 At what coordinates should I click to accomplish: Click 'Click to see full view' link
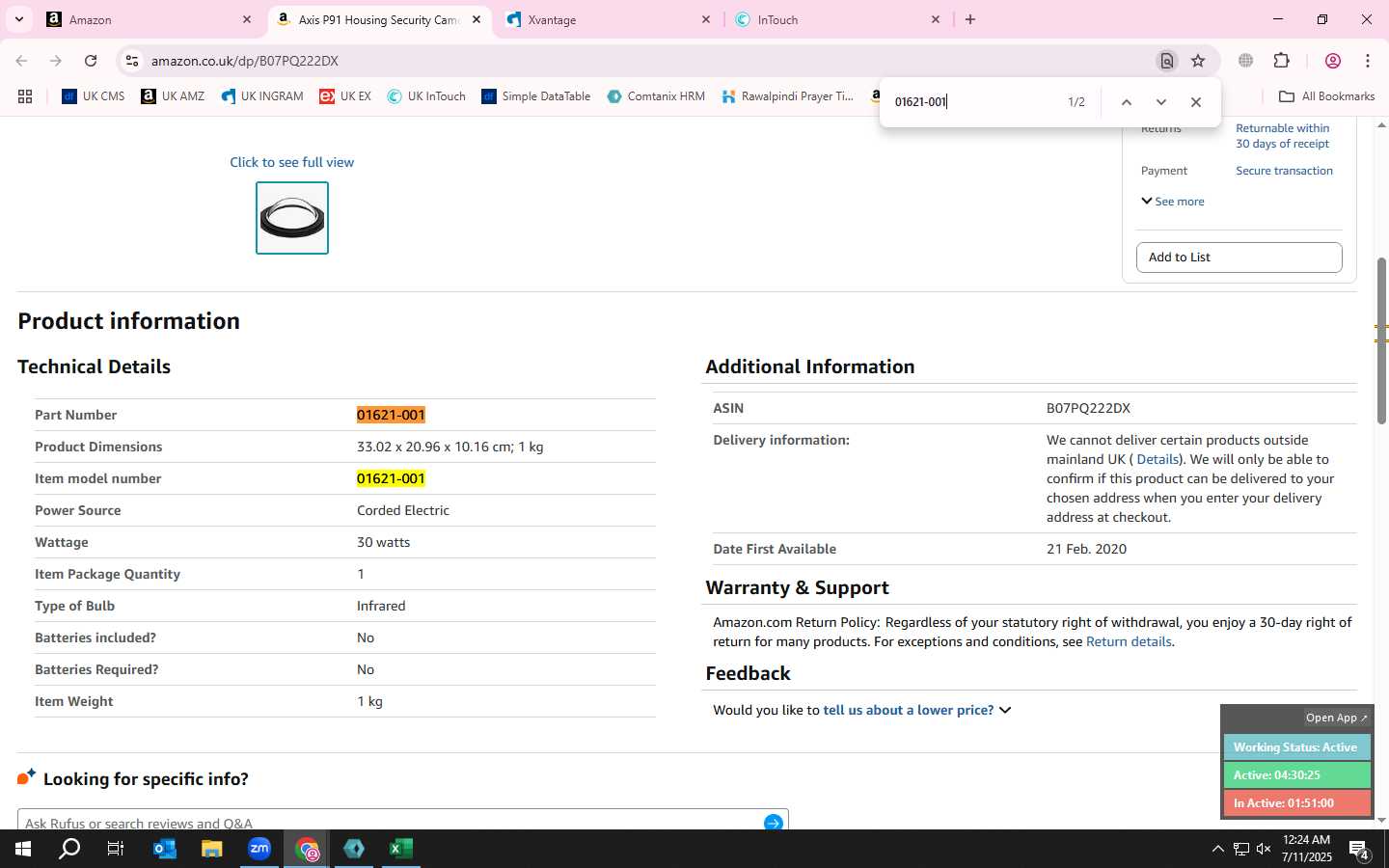pos(291,162)
